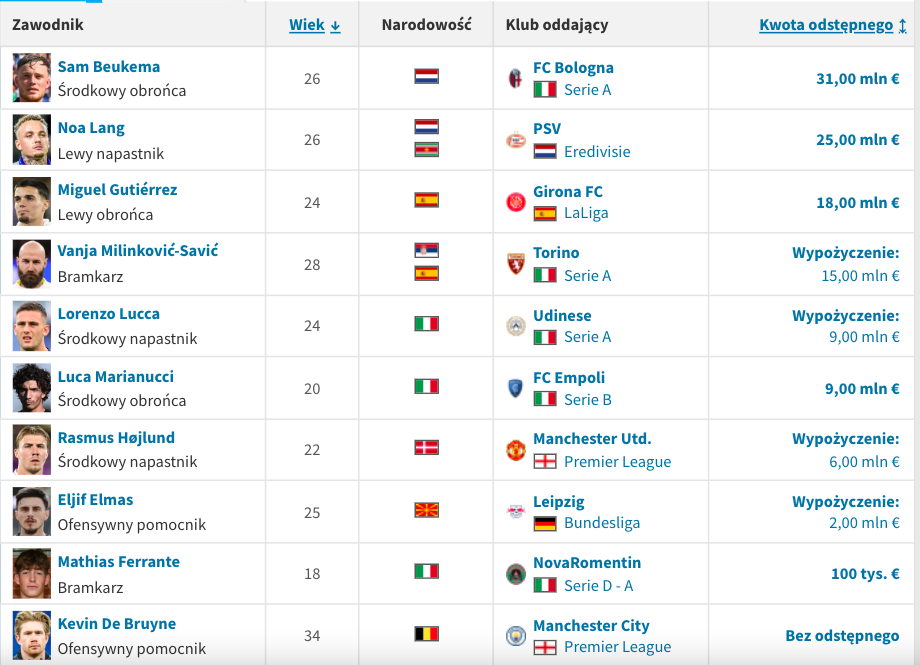Click the FC Bologna club crest icon
The height and width of the screenshot is (665, 920).
515,78
